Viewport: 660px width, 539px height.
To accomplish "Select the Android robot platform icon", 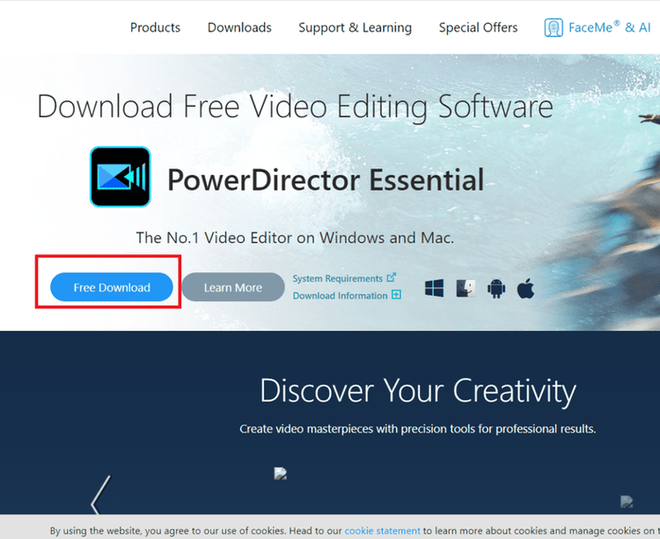I will pos(496,289).
